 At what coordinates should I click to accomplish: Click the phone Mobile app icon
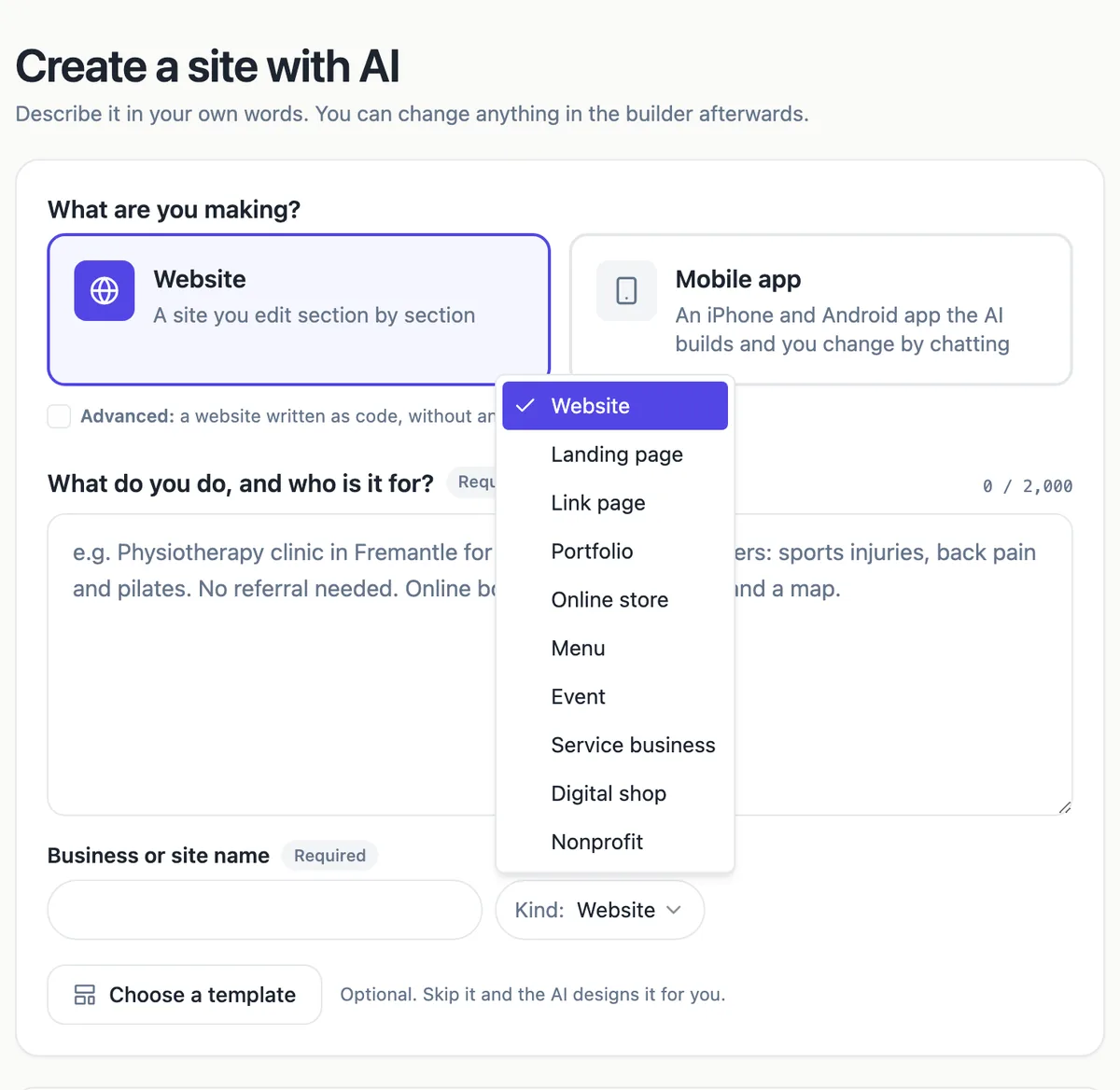(626, 290)
